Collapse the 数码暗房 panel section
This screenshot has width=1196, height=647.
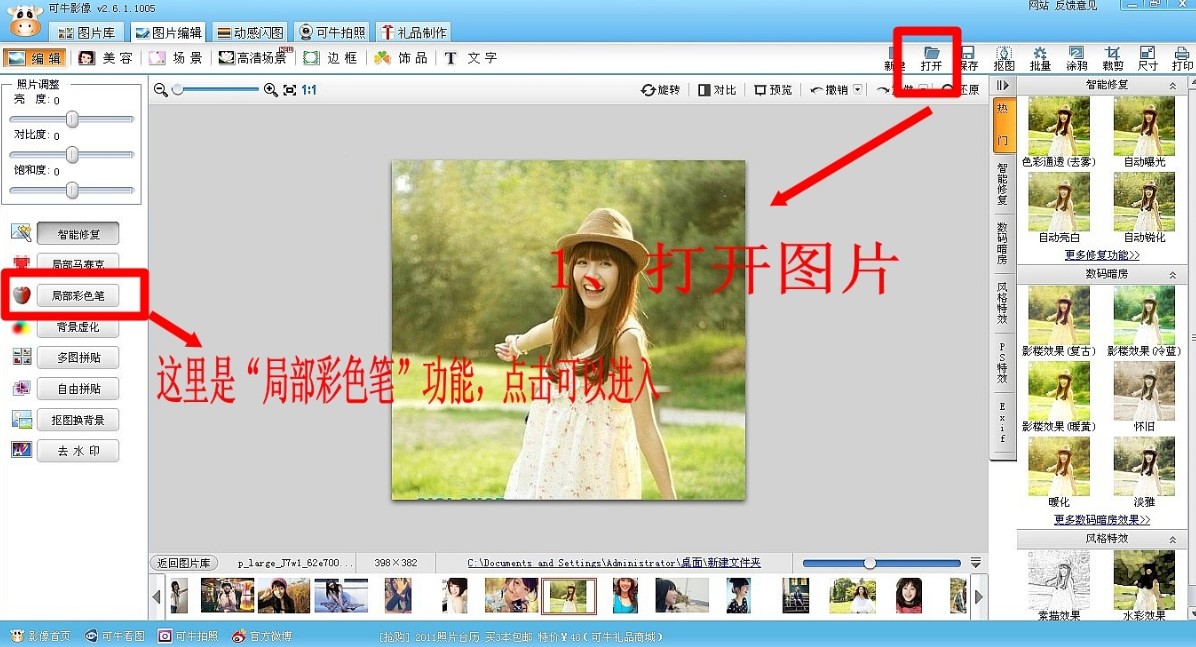pos(1172,274)
